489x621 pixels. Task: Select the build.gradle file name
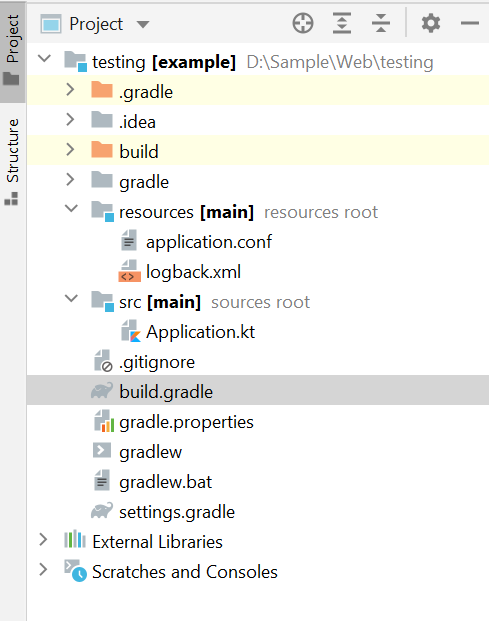click(x=166, y=392)
